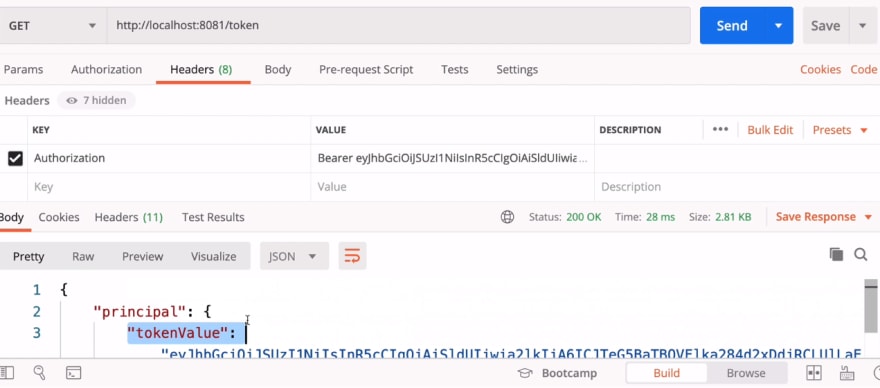Screen dimensions: 880x388
Task: Search the response body with magnifier icon
Action: click(x=861, y=255)
